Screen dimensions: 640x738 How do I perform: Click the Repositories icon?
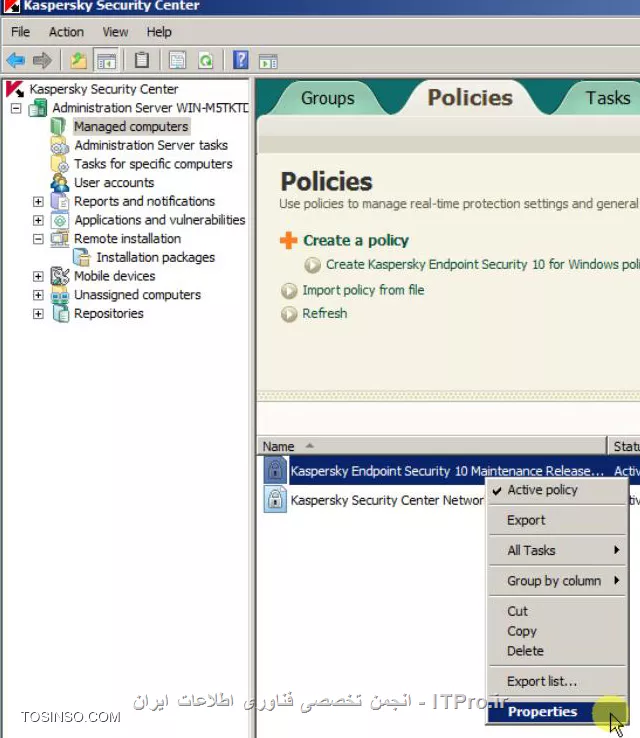pos(60,313)
